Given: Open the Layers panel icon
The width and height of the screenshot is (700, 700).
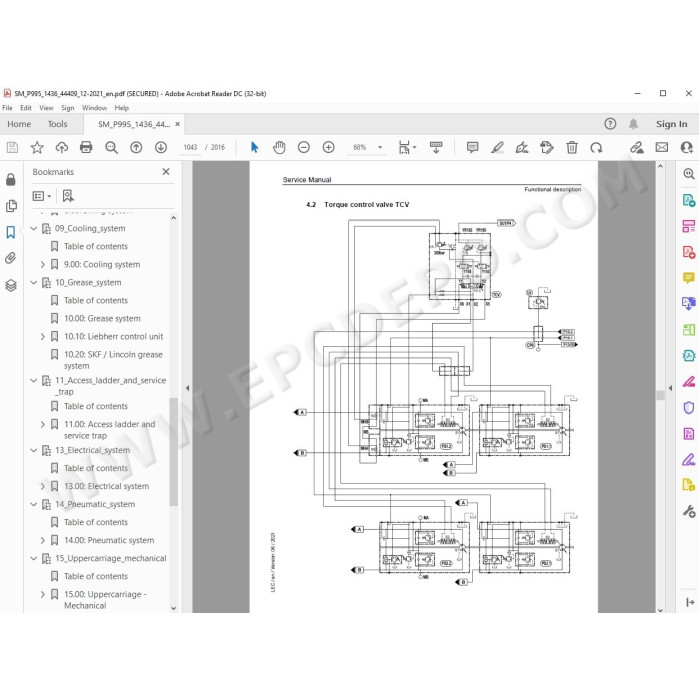Looking at the screenshot, I should 11,285.
